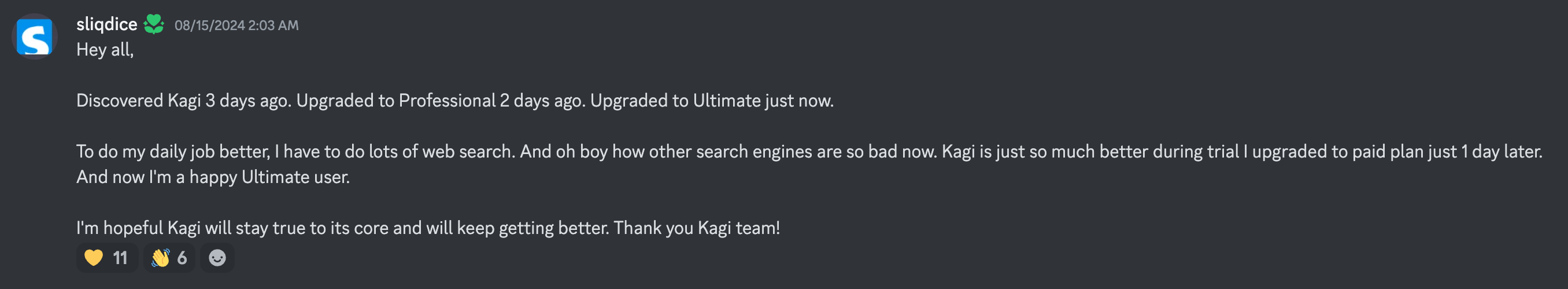Open sliqdice's profile avatar
The height and width of the screenshot is (289, 1568).
point(35,36)
